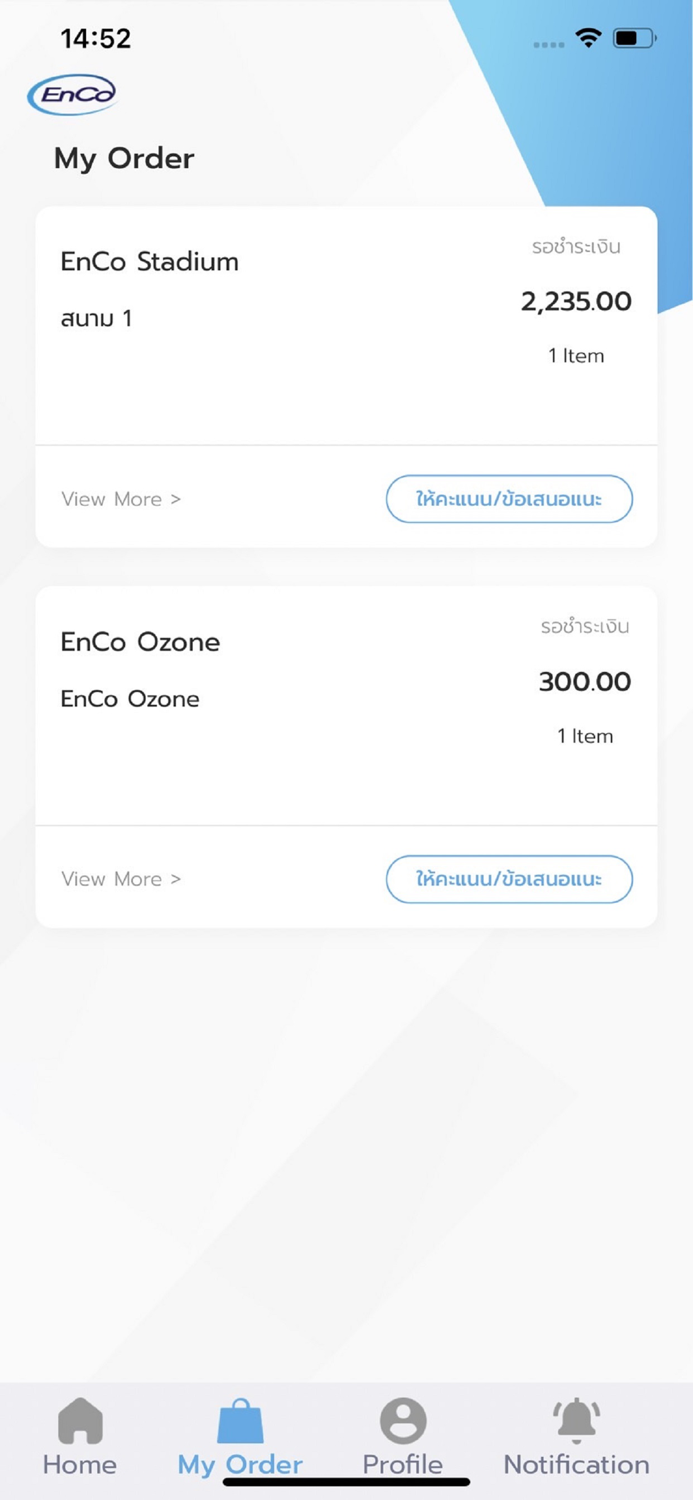Tap the Wi-Fi indicator in status bar
This screenshot has height=1500, width=693.
pos(588,38)
